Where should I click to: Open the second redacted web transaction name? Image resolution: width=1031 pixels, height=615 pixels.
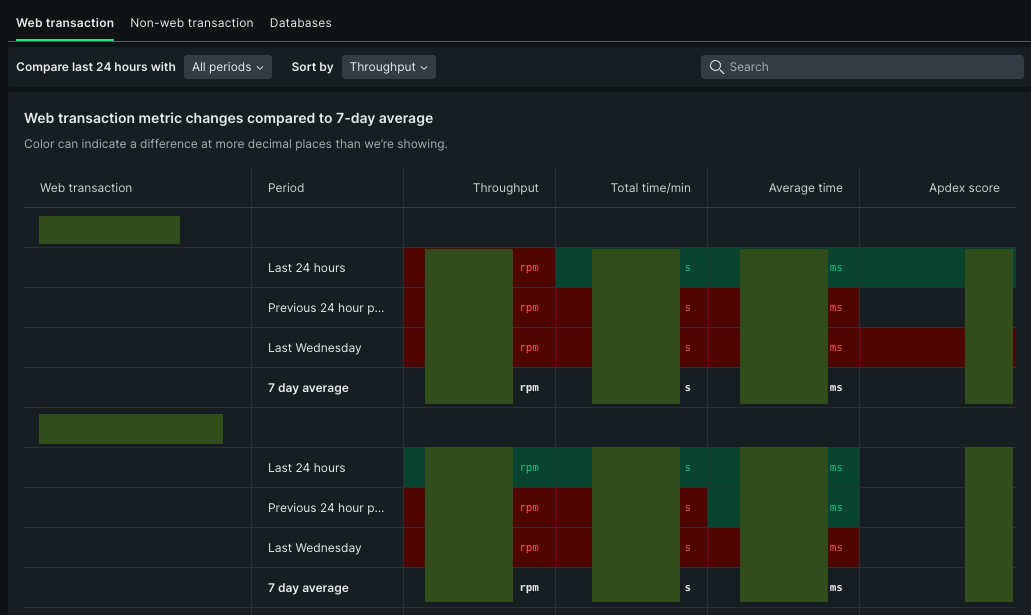click(130, 430)
